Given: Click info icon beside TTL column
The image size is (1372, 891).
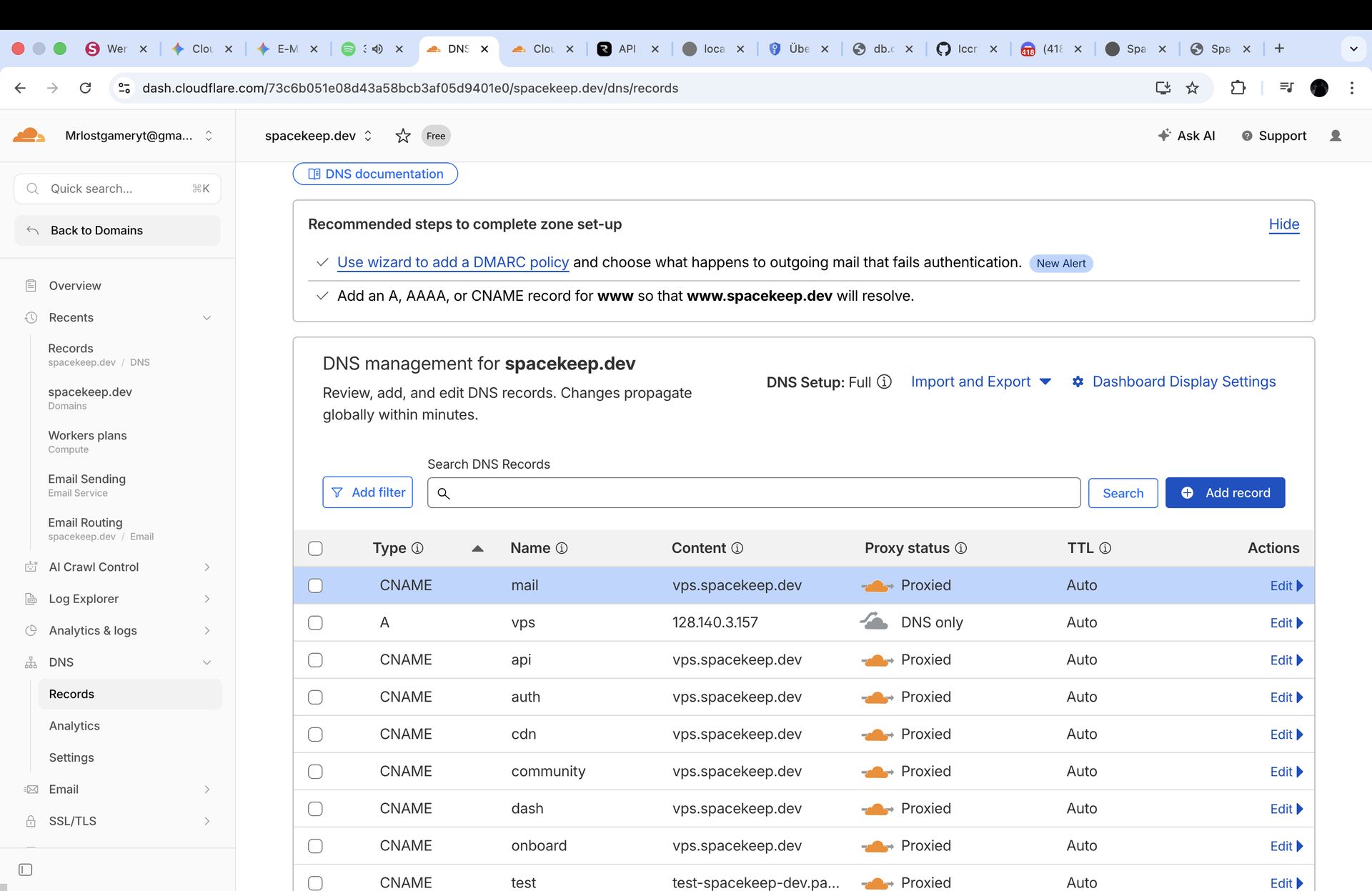Looking at the screenshot, I should [x=1105, y=548].
